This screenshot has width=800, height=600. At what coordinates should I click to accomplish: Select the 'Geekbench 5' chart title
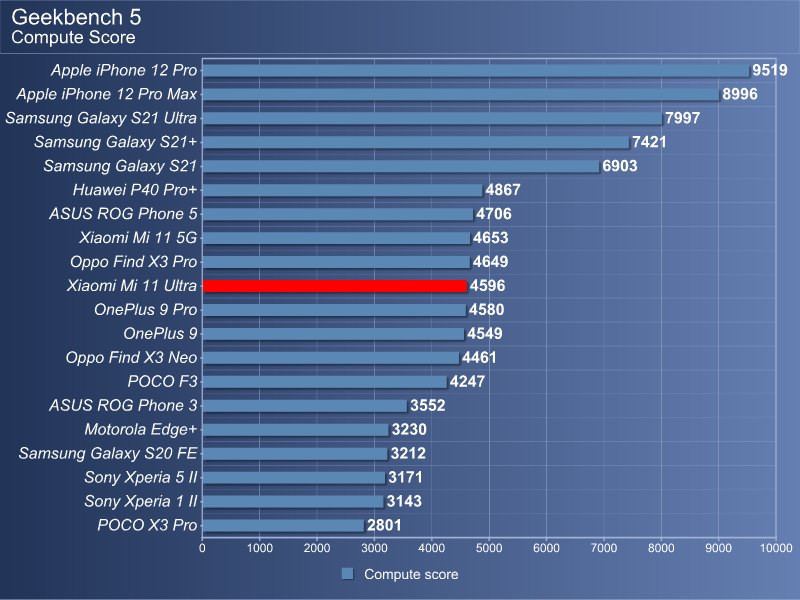click(76, 17)
